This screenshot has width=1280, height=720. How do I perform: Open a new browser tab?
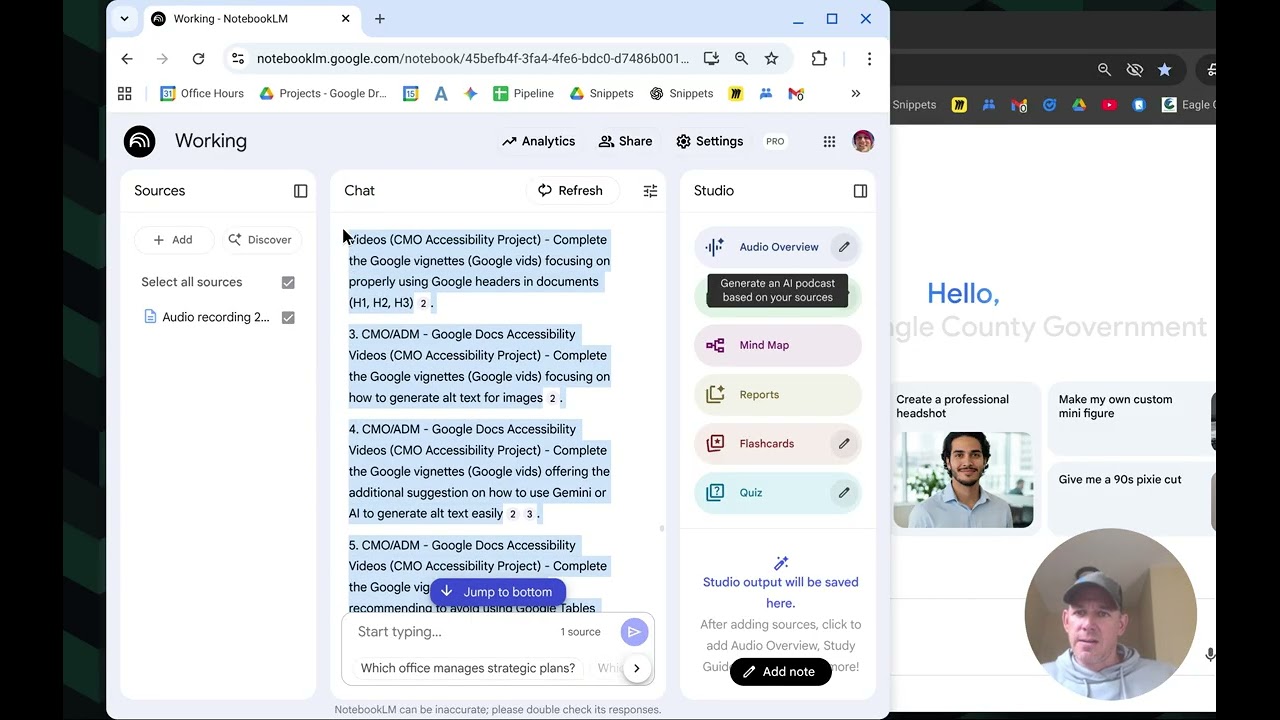click(x=380, y=19)
